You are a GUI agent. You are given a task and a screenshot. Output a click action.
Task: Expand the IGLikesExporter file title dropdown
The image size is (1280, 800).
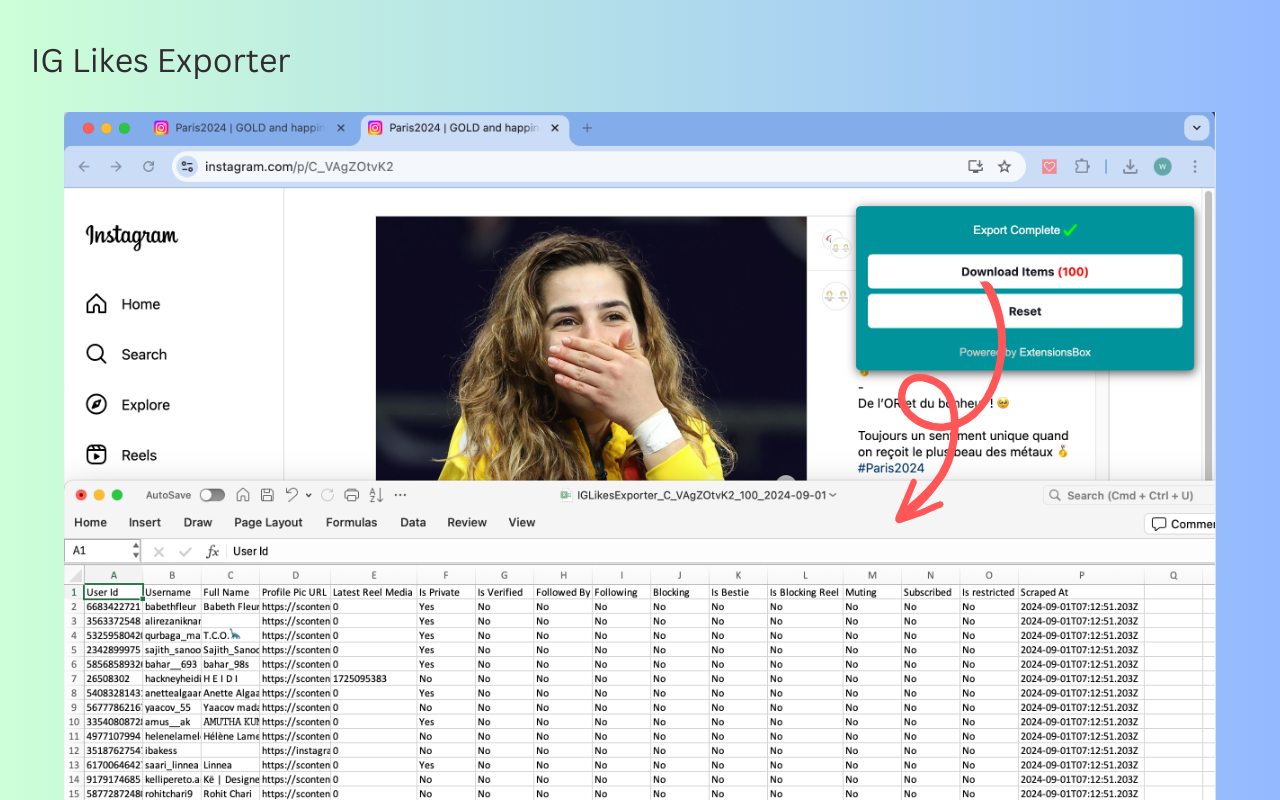[x=832, y=495]
